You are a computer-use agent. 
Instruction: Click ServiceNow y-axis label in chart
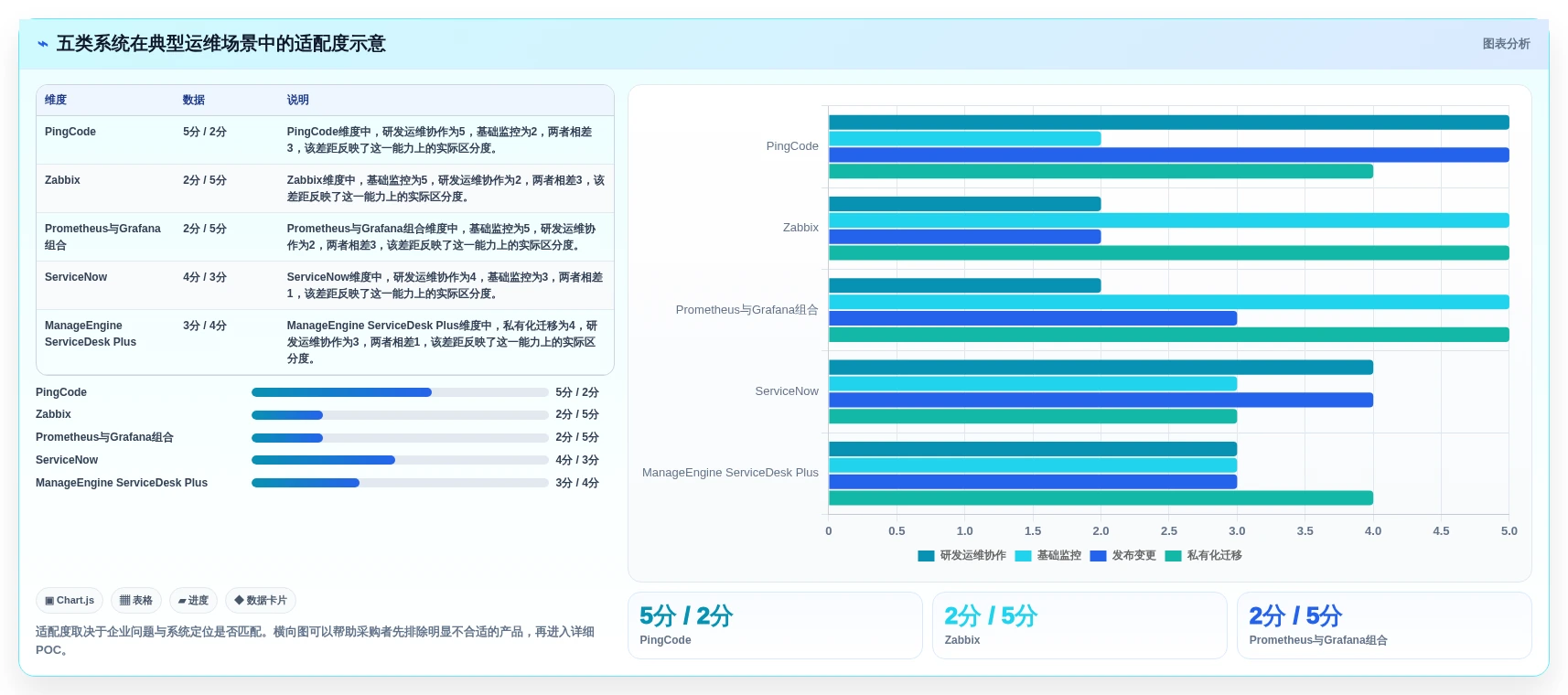(787, 391)
